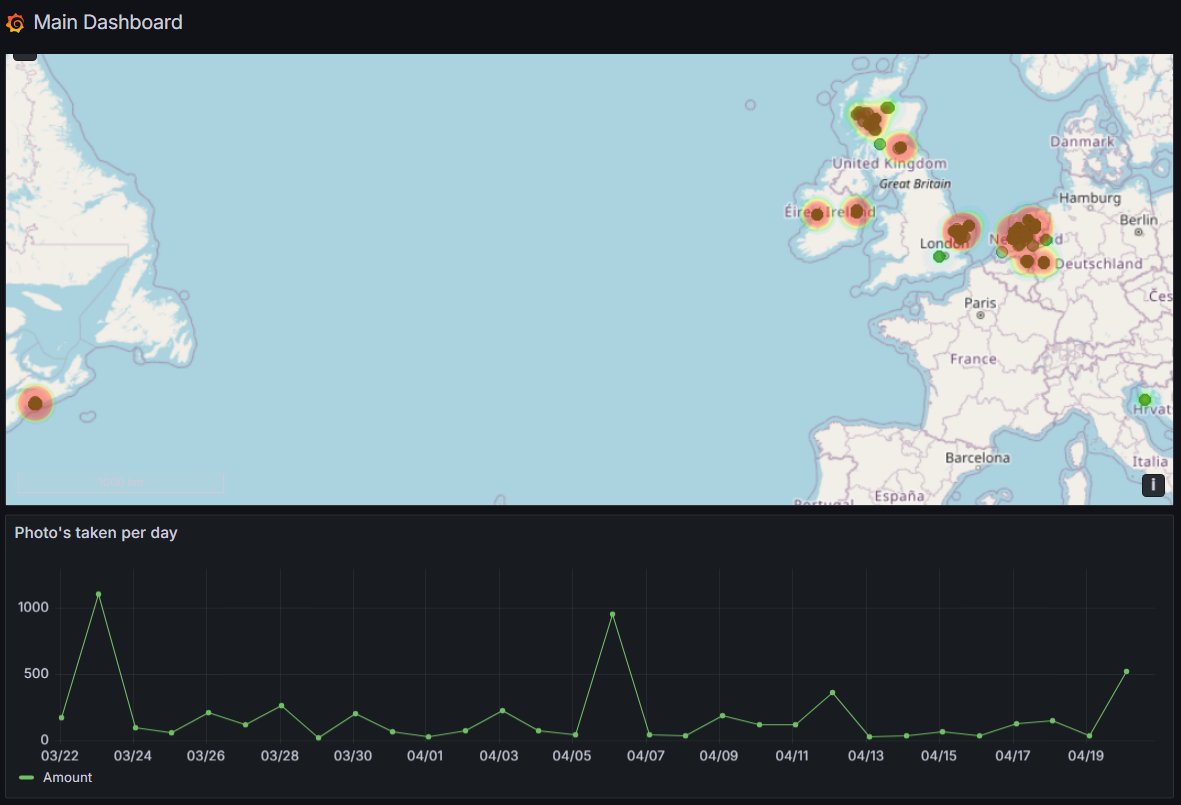Click the Italia label on the map
Image resolution: width=1181 pixels, height=805 pixels.
point(1150,462)
